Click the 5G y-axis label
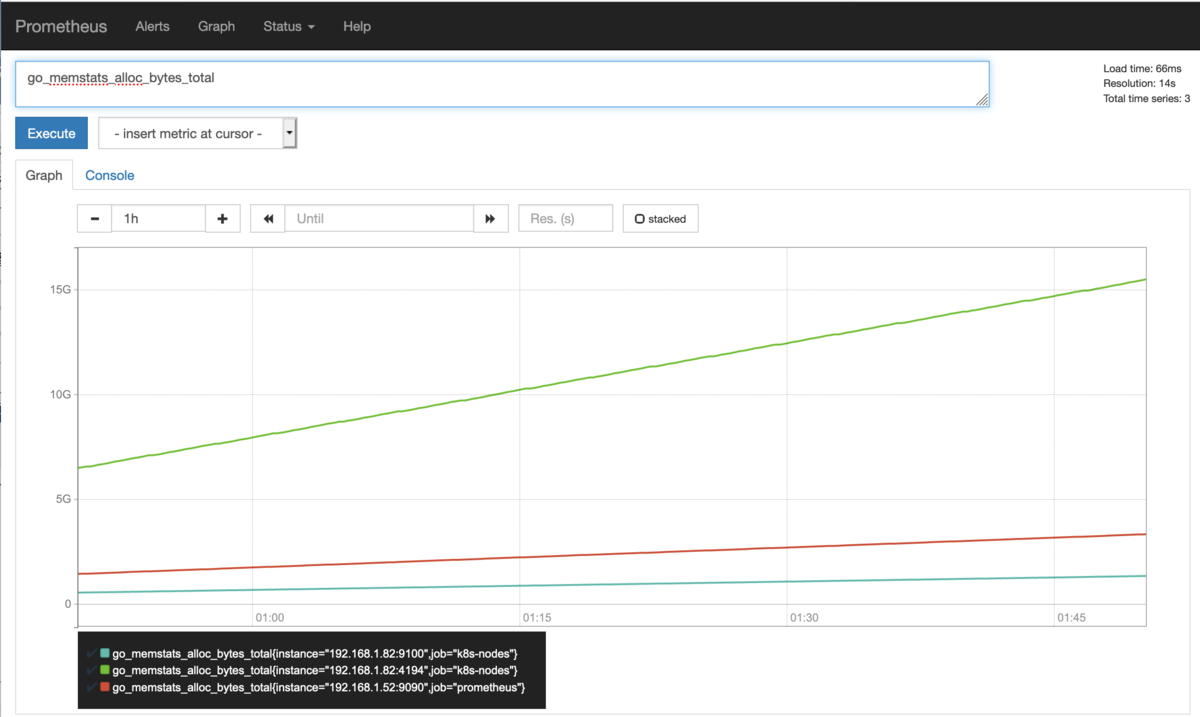 (63, 498)
